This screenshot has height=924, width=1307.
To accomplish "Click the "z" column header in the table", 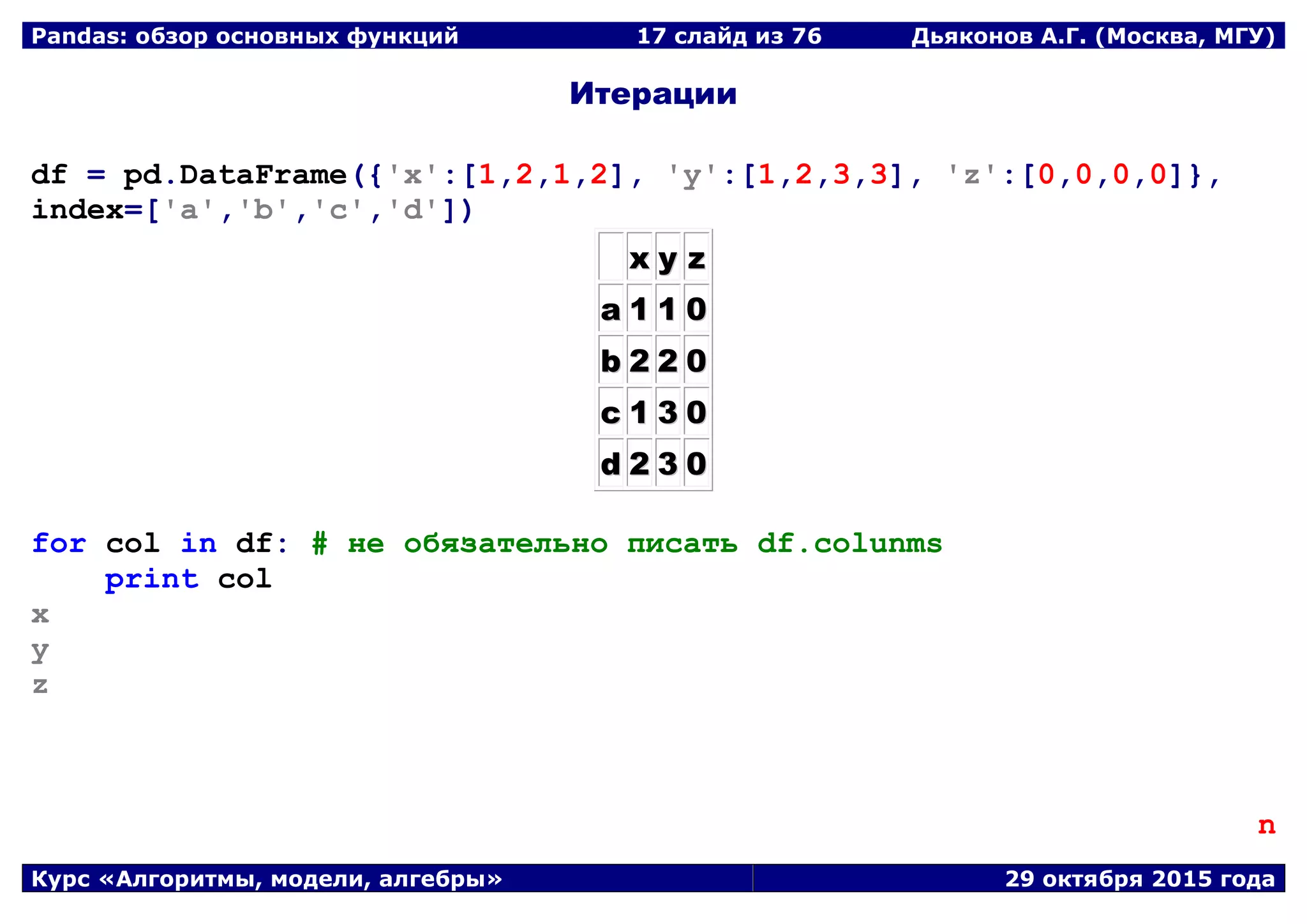I will (696, 258).
